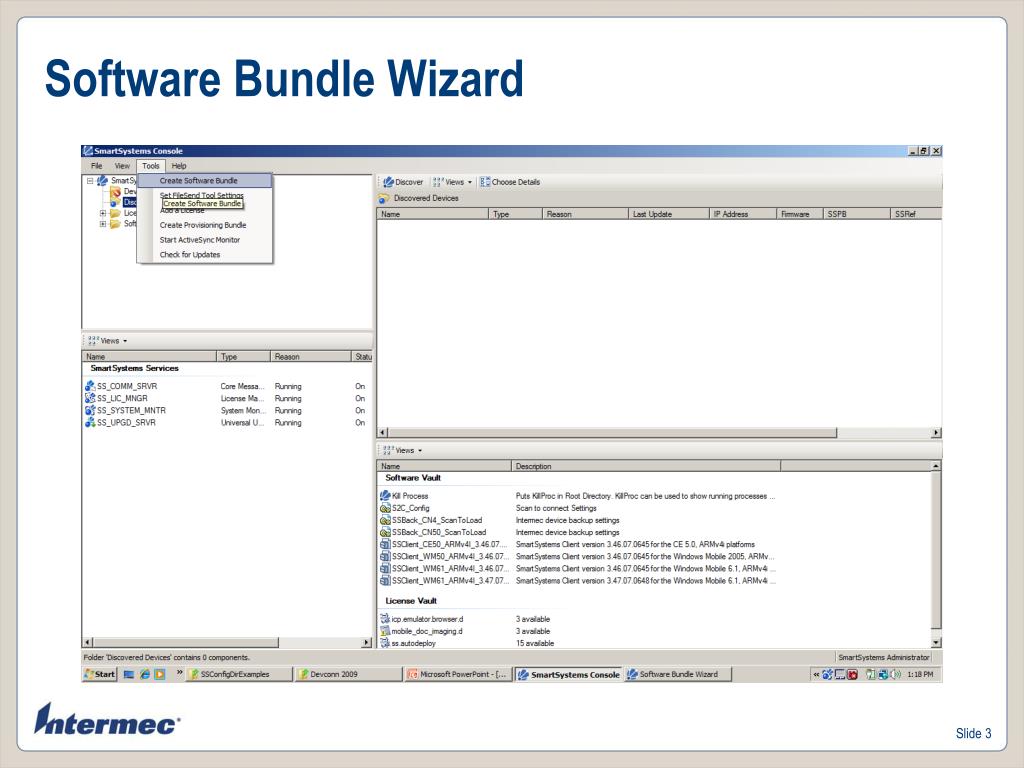Click services list horizontal scrollbar thumb

(185, 643)
